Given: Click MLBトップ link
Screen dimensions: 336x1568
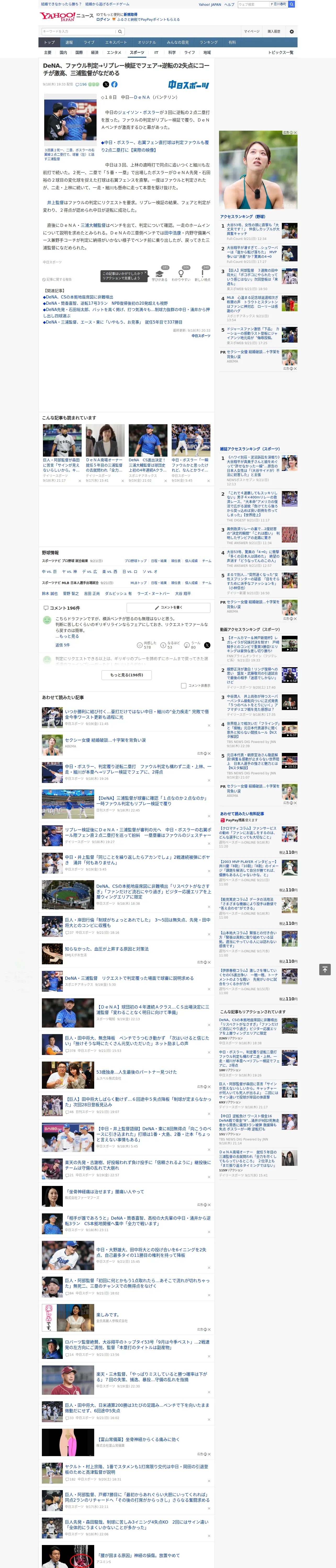Looking at the screenshot, I should (x=138, y=583).
